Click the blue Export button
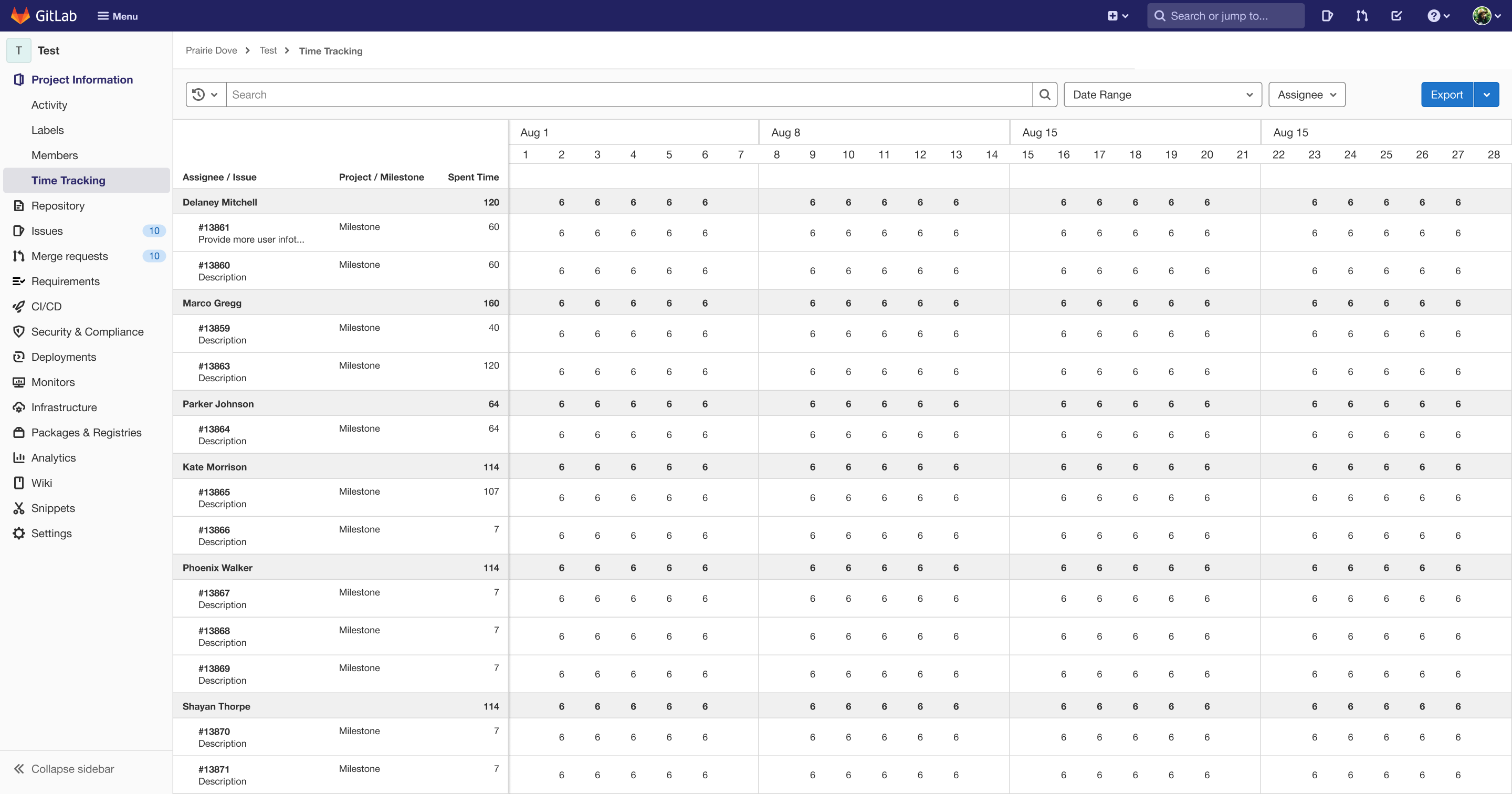Viewport: 1512px width, 794px height. pyautogui.click(x=1446, y=95)
